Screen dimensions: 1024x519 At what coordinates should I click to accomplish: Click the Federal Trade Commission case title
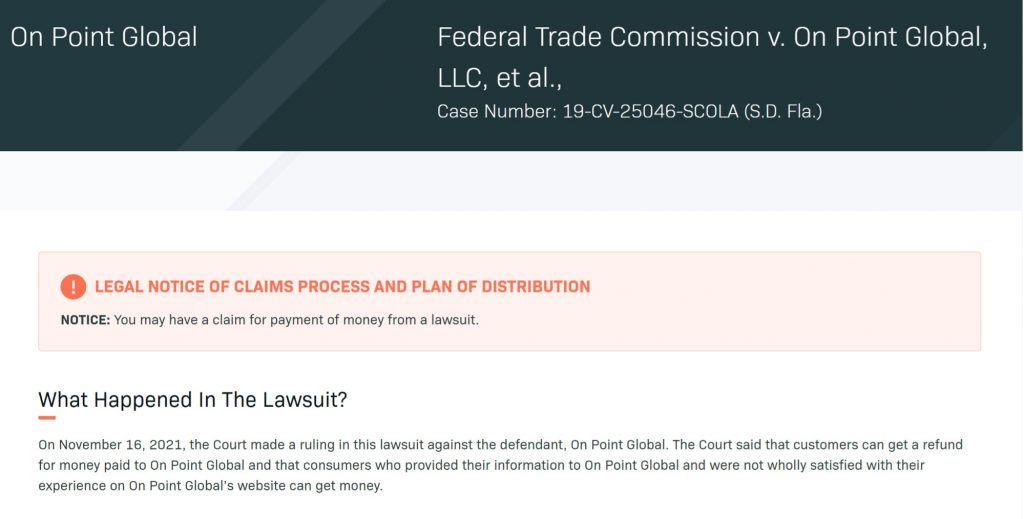click(712, 38)
